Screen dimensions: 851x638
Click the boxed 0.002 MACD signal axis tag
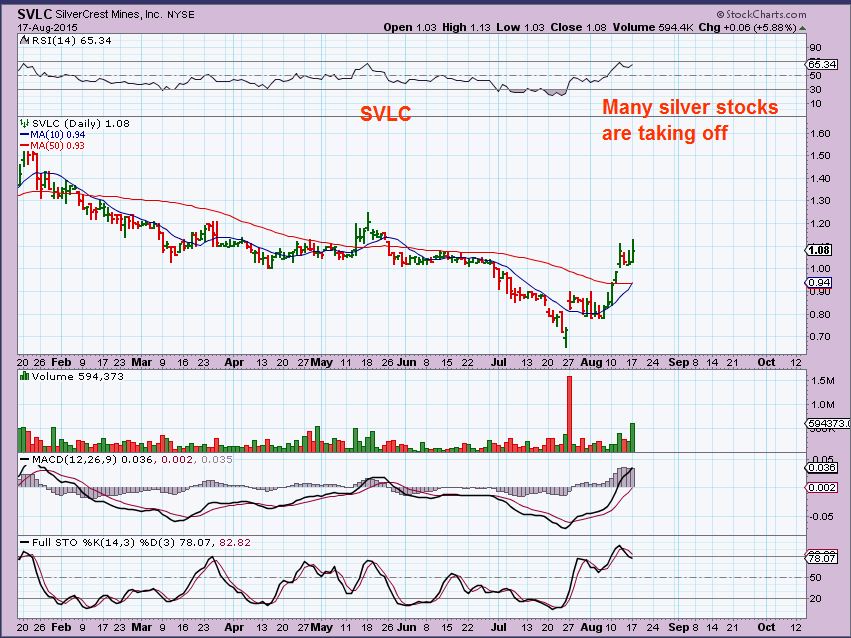point(822,488)
